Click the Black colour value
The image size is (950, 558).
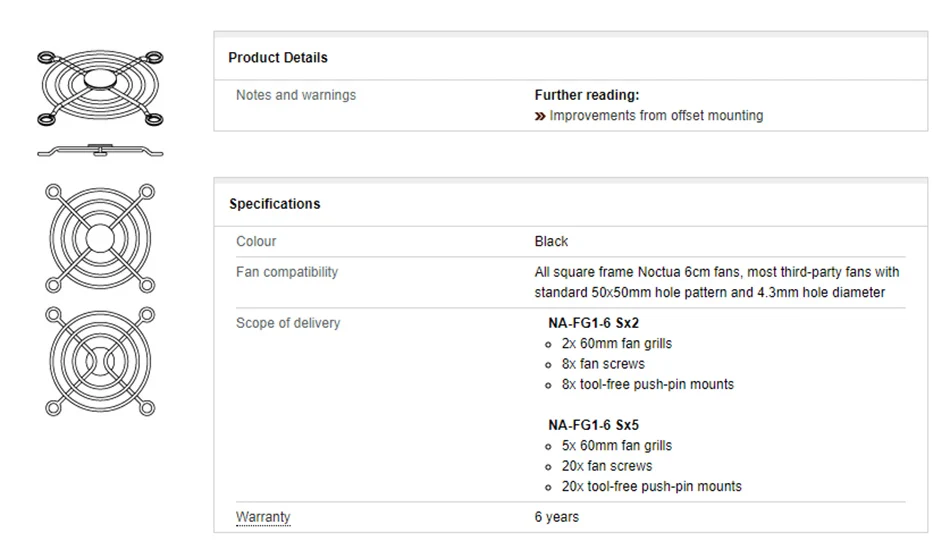[x=551, y=241]
